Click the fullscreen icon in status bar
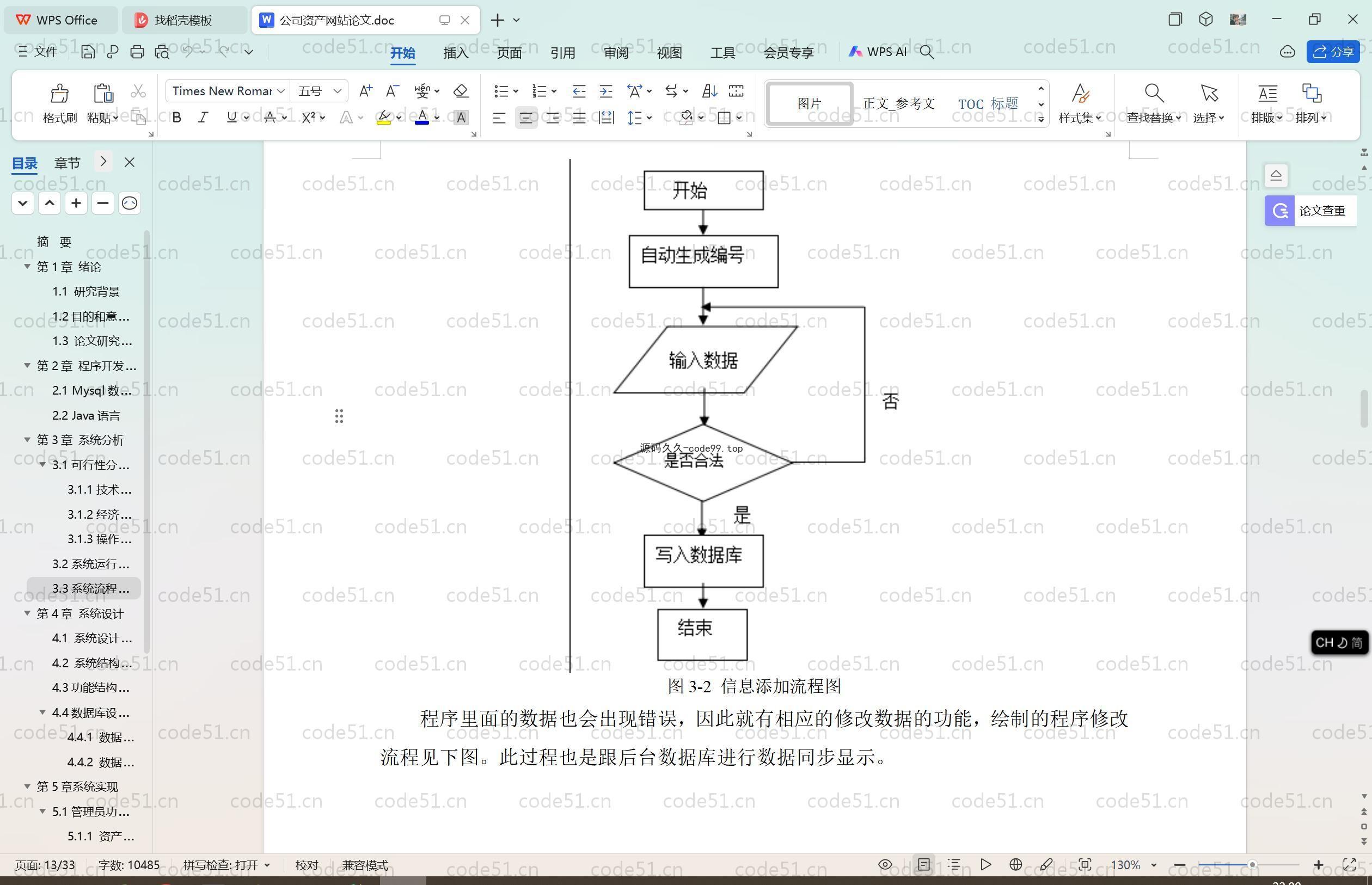The image size is (1372, 885). point(1350,864)
